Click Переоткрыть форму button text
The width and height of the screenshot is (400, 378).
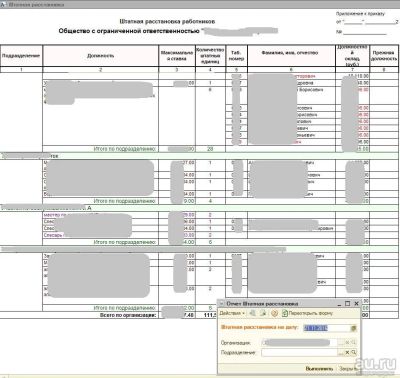tap(311, 313)
